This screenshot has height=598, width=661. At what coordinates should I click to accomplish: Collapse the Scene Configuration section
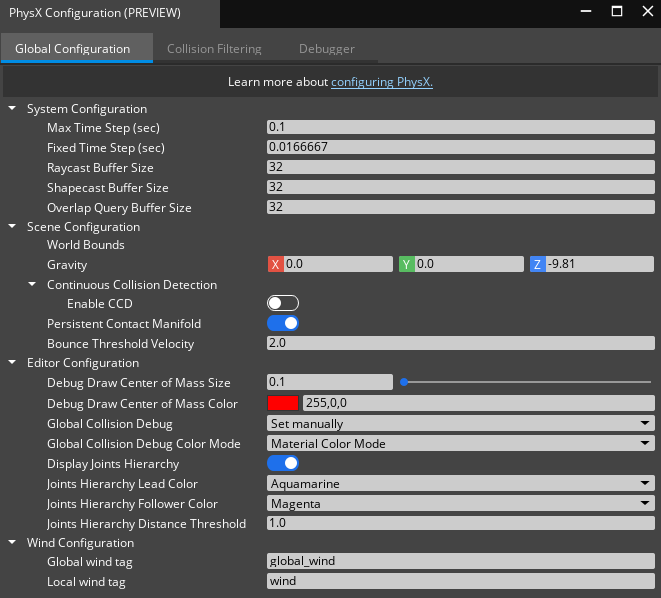[x=12, y=227]
